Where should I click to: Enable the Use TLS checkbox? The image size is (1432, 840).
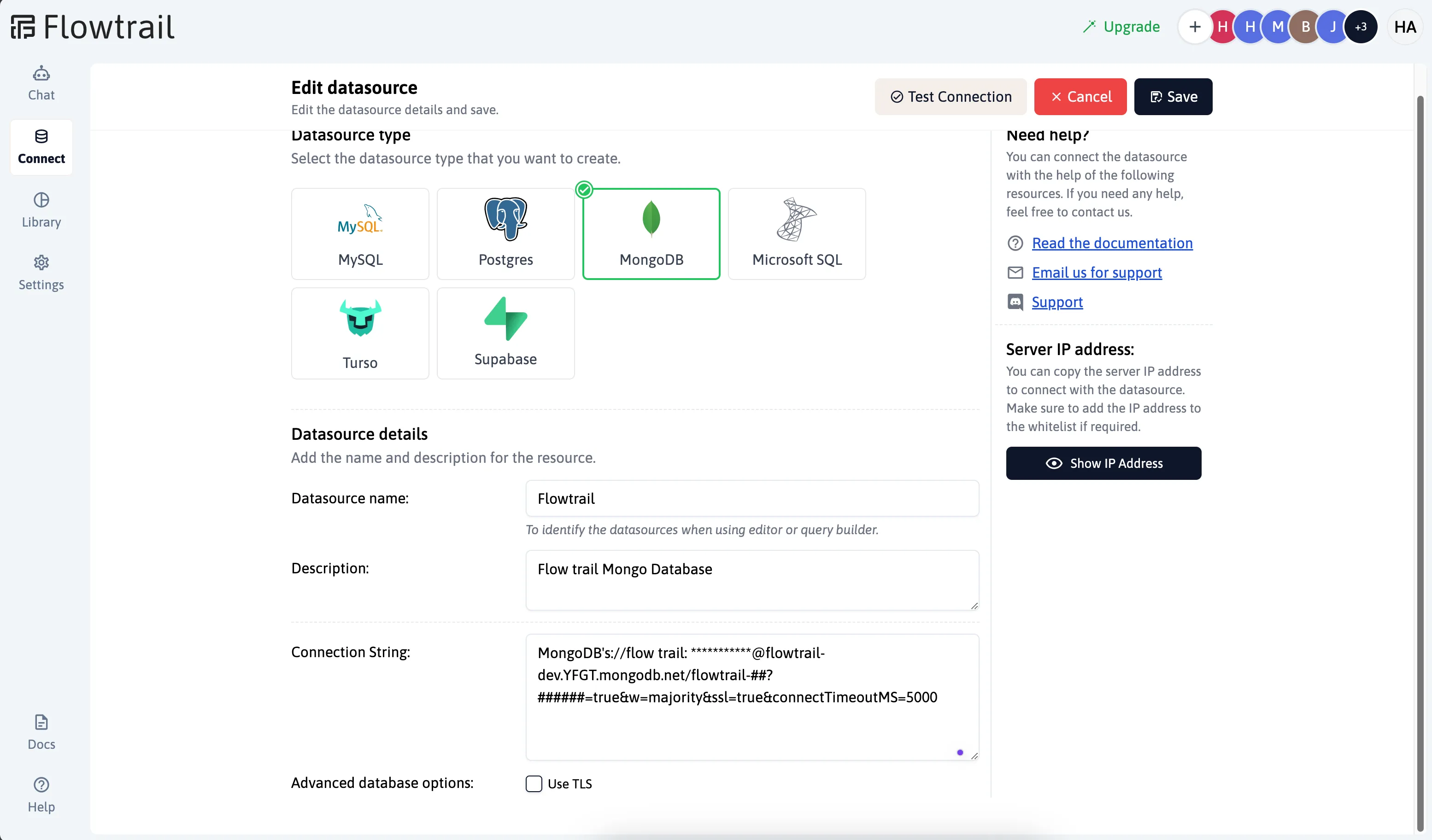click(x=534, y=784)
